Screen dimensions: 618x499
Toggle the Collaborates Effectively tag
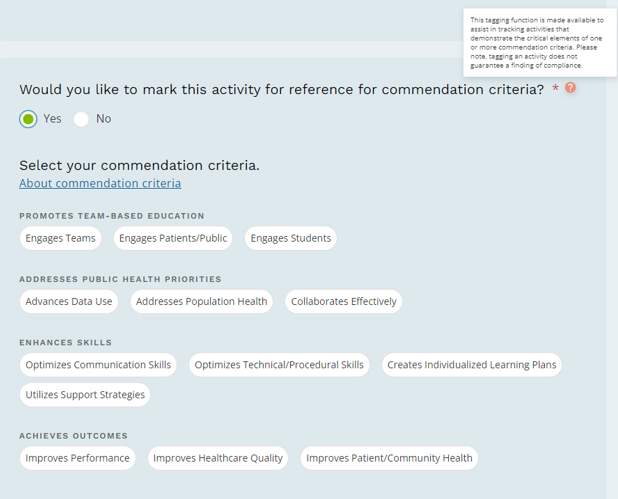(x=344, y=301)
